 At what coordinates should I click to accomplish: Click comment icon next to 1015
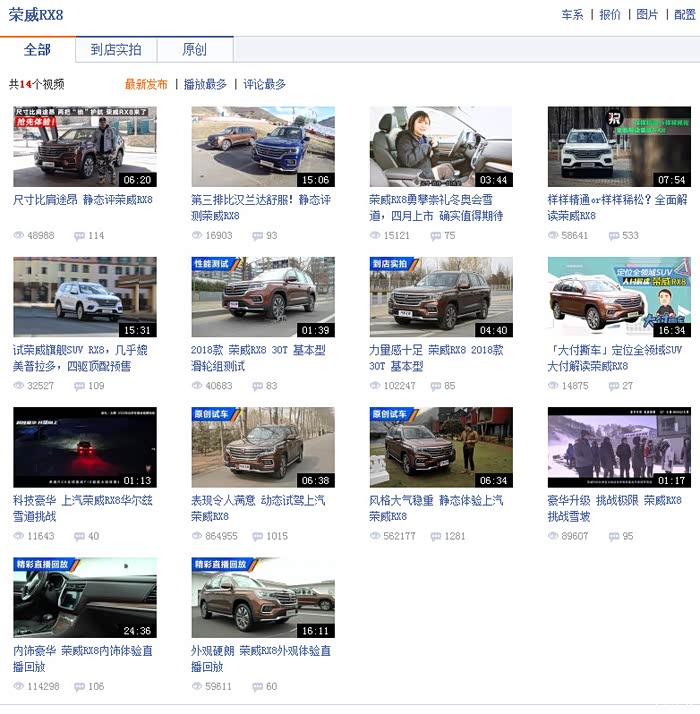[257, 536]
